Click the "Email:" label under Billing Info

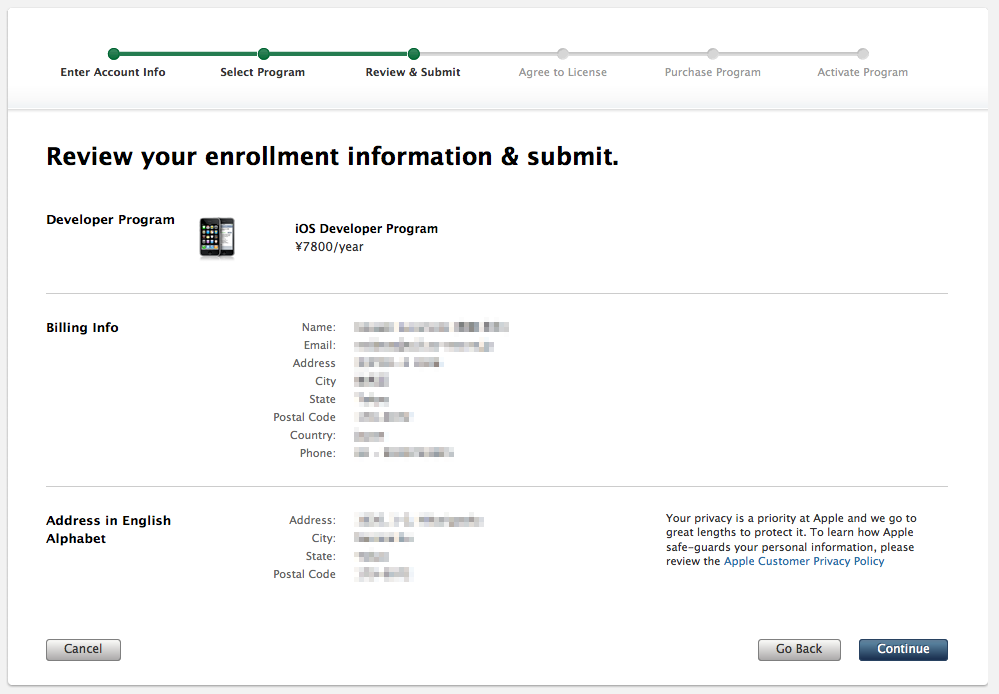click(319, 345)
